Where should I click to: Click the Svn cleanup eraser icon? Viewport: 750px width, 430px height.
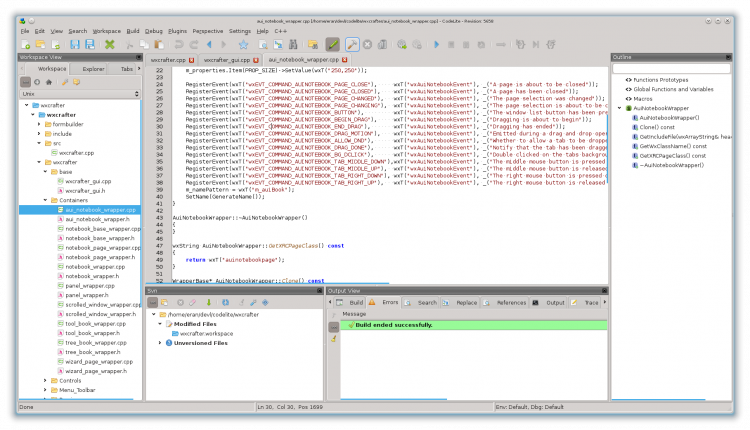coord(192,302)
